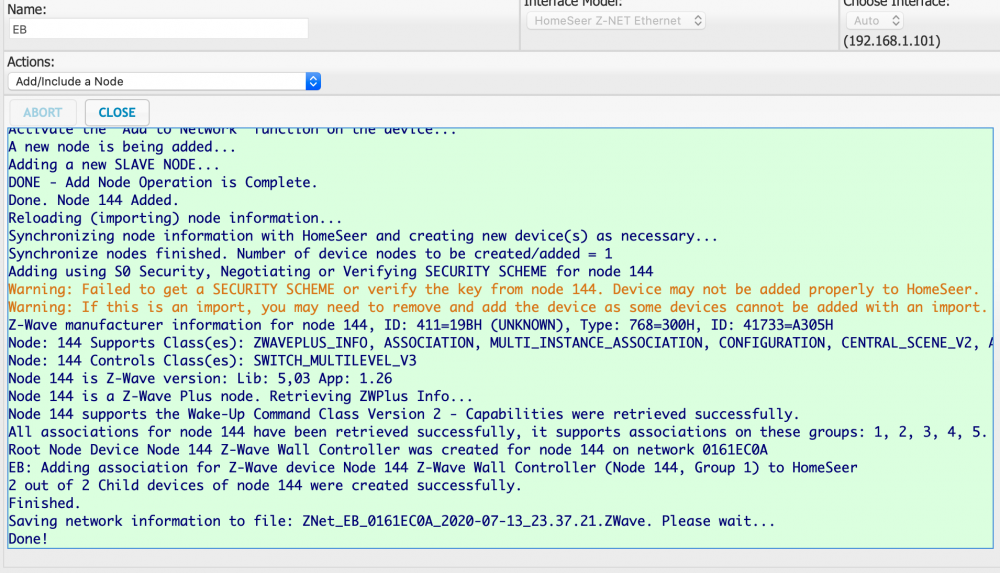Select the orange 'If this is an import' warning
The height and width of the screenshot is (573, 1000).
(x=497, y=307)
